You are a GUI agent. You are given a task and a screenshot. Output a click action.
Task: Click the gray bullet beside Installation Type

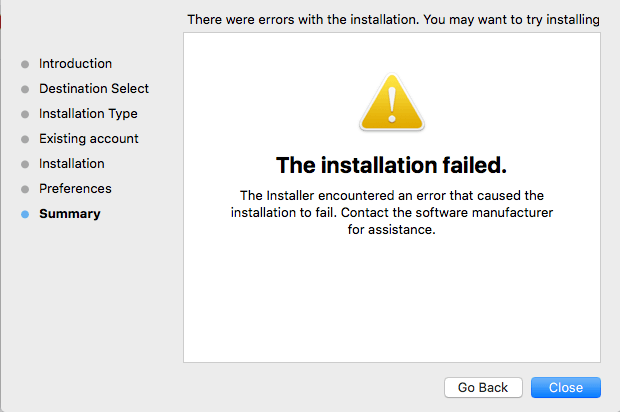[25, 114]
